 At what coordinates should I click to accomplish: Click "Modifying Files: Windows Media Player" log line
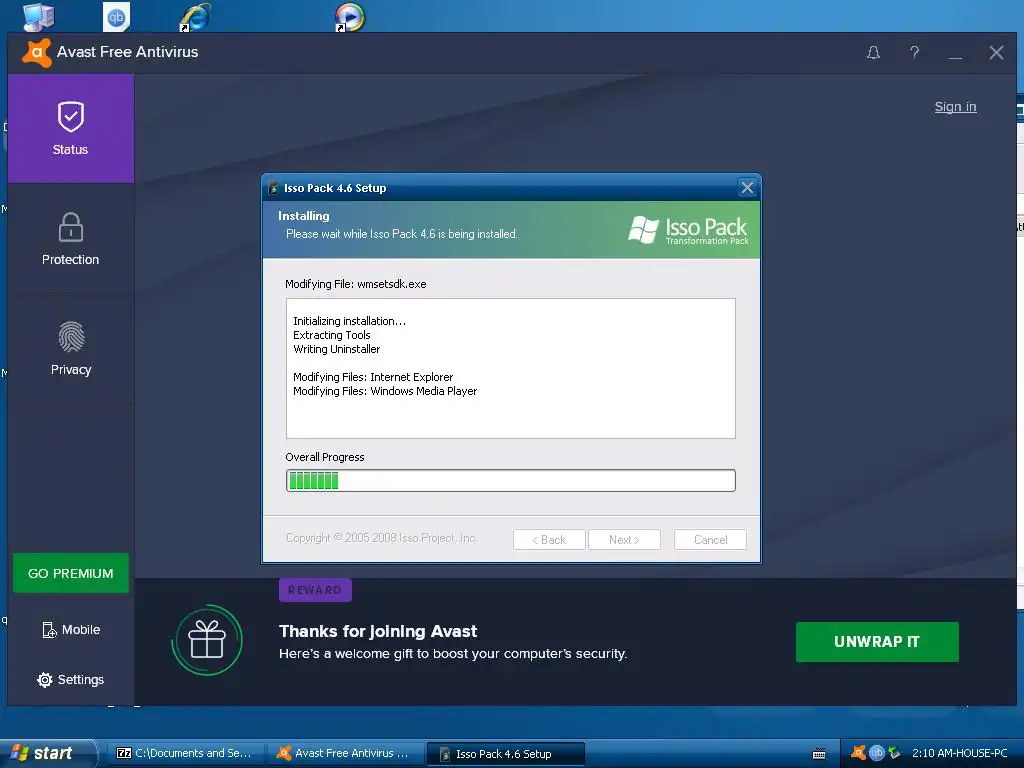[385, 391]
